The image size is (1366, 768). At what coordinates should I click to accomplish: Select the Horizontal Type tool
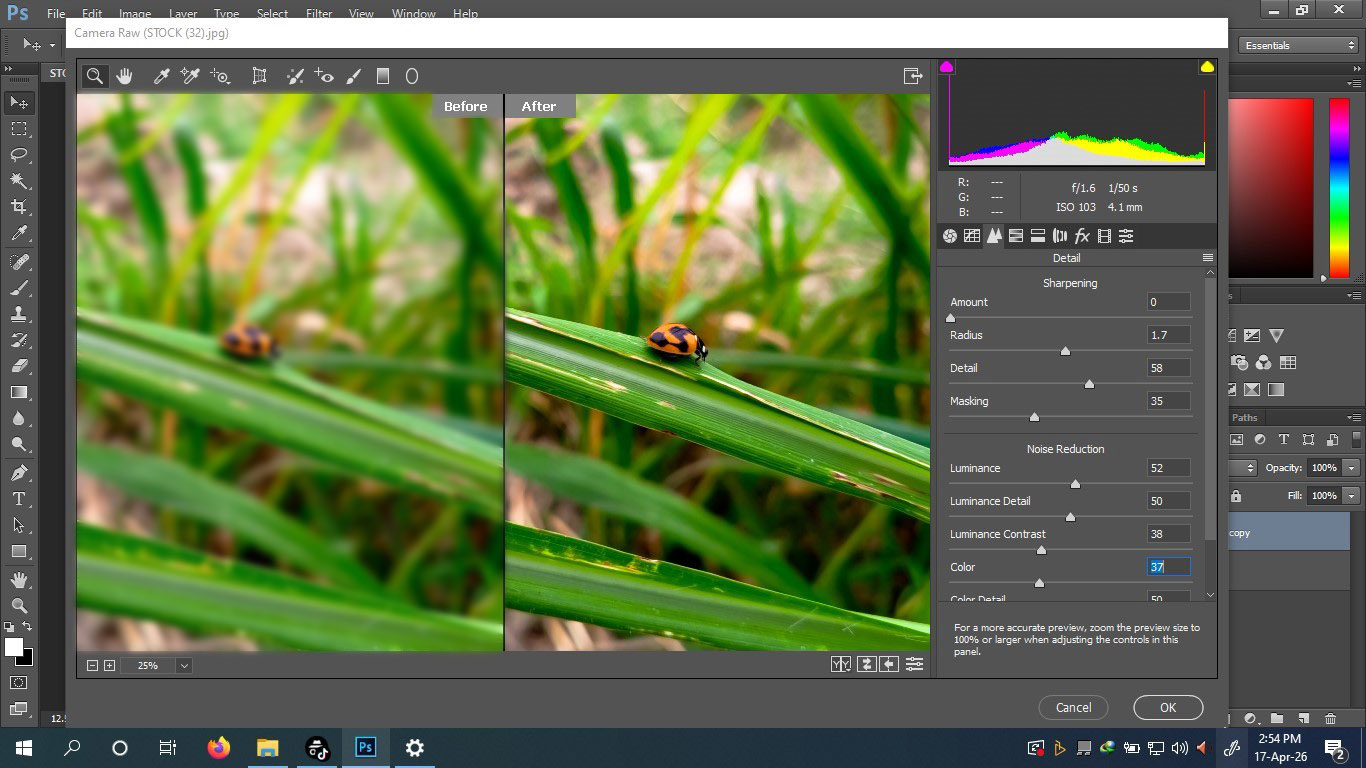tap(19, 499)
